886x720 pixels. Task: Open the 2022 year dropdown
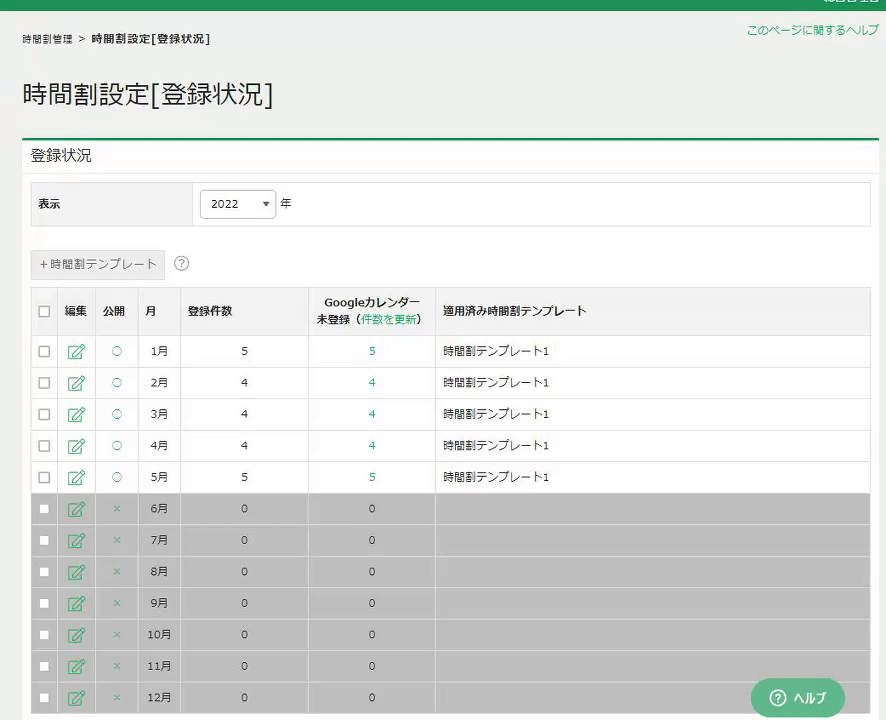[x=238, y=204]
